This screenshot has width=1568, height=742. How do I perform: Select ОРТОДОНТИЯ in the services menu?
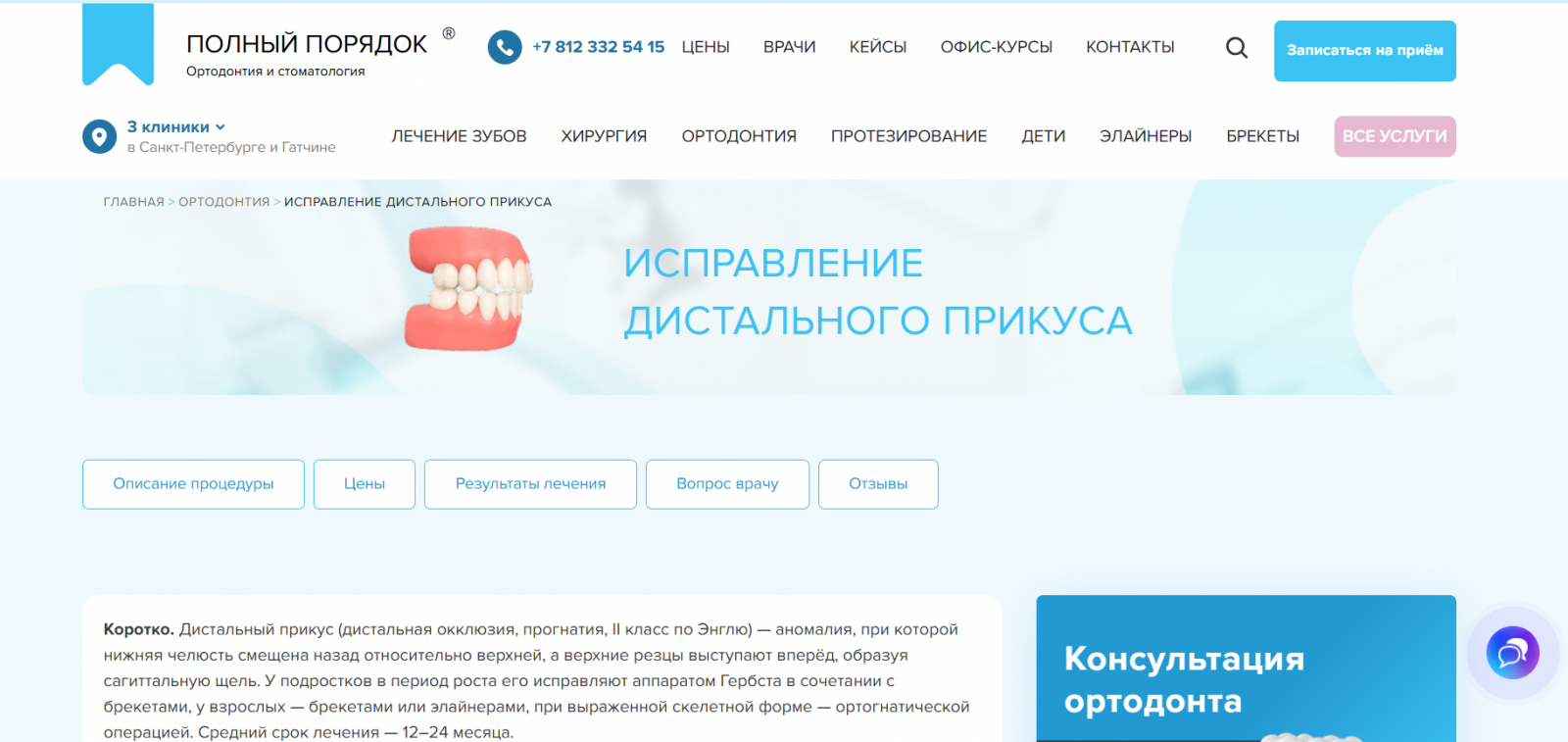(x=739, y=136)
